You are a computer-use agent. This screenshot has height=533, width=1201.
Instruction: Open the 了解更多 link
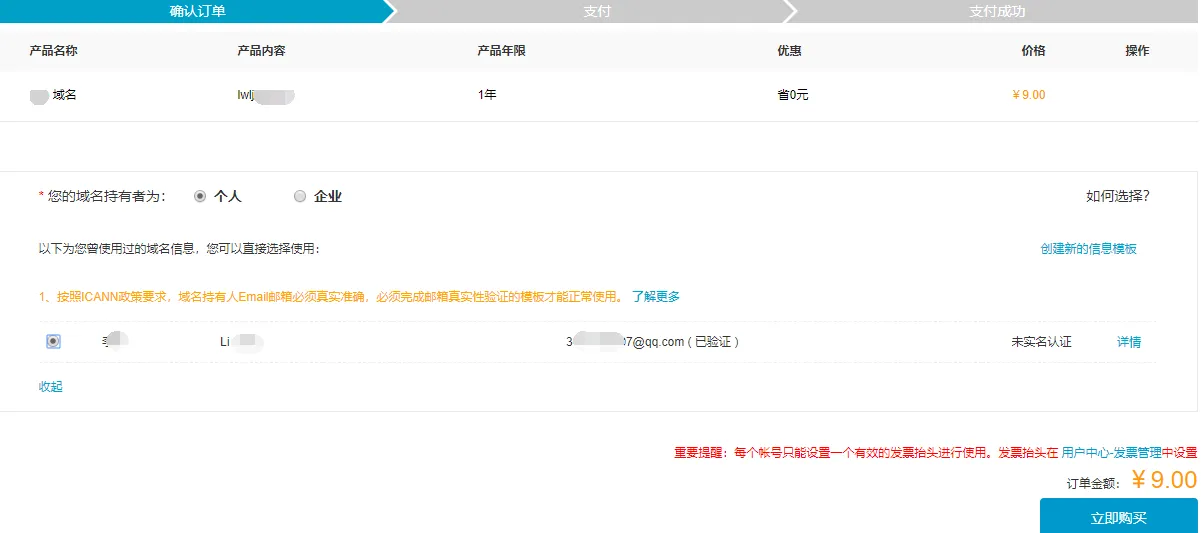655,297
